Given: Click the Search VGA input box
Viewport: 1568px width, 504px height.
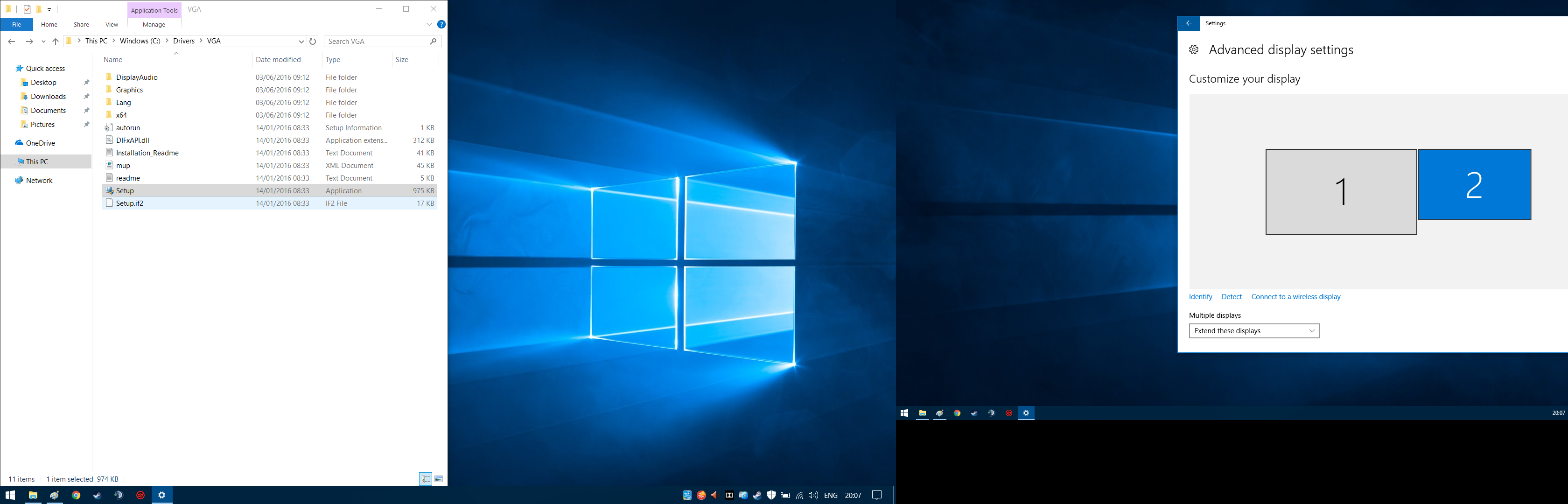Looking at the screenshot, I should (x=382, y=42).
